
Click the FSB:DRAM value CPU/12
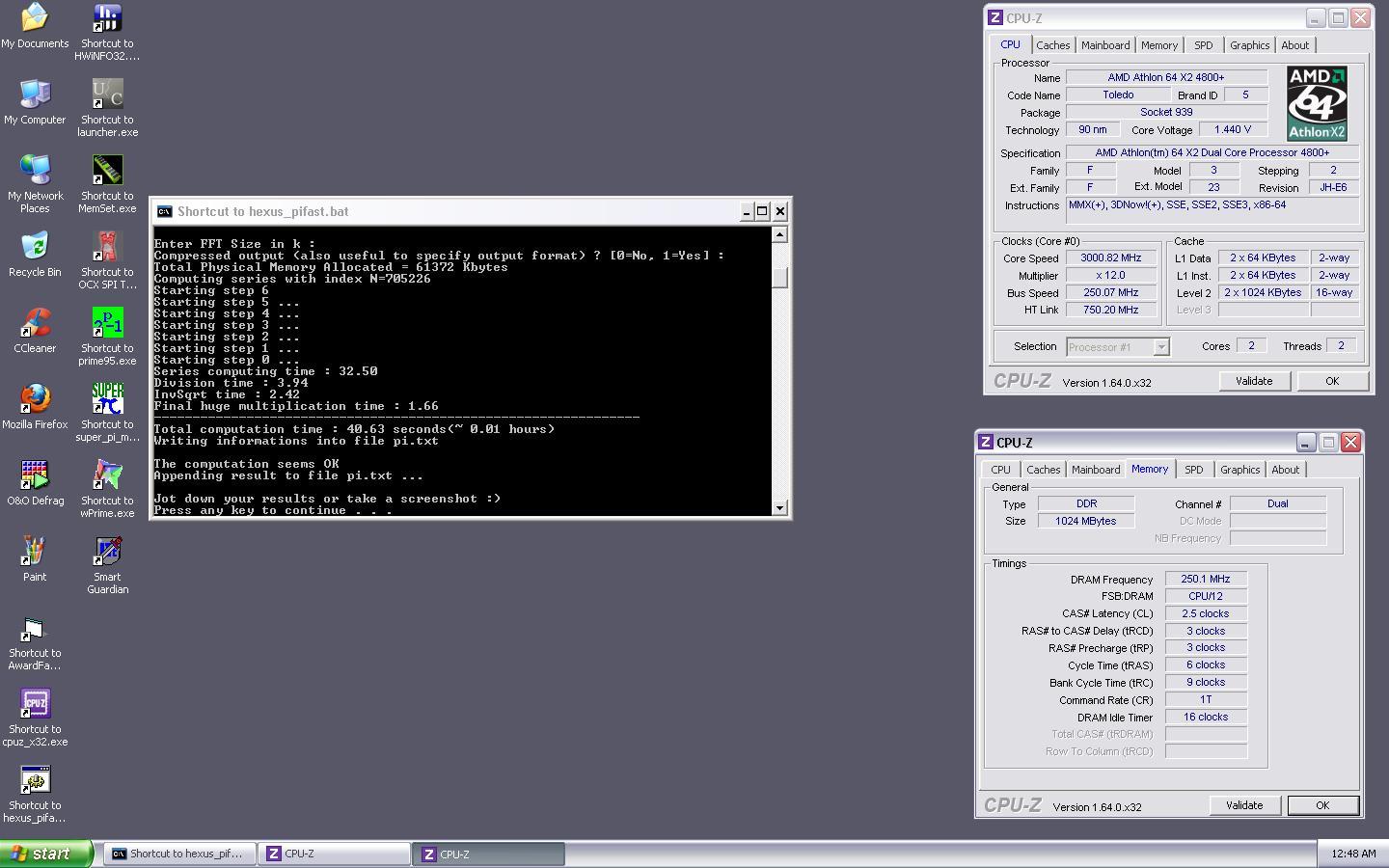(1206, 596)
